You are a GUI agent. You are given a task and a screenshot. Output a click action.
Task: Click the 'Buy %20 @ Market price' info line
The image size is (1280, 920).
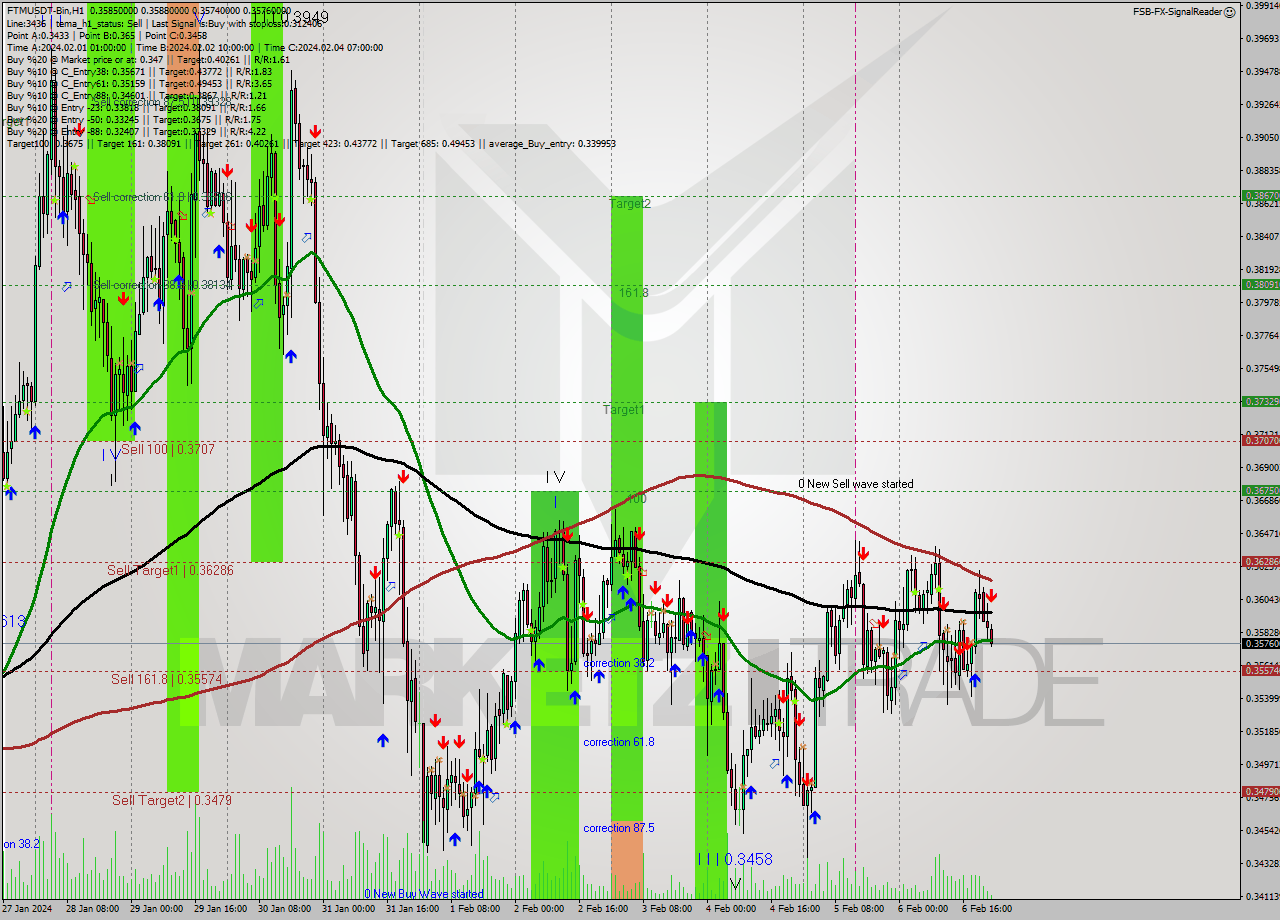click(x=148, y=59)
